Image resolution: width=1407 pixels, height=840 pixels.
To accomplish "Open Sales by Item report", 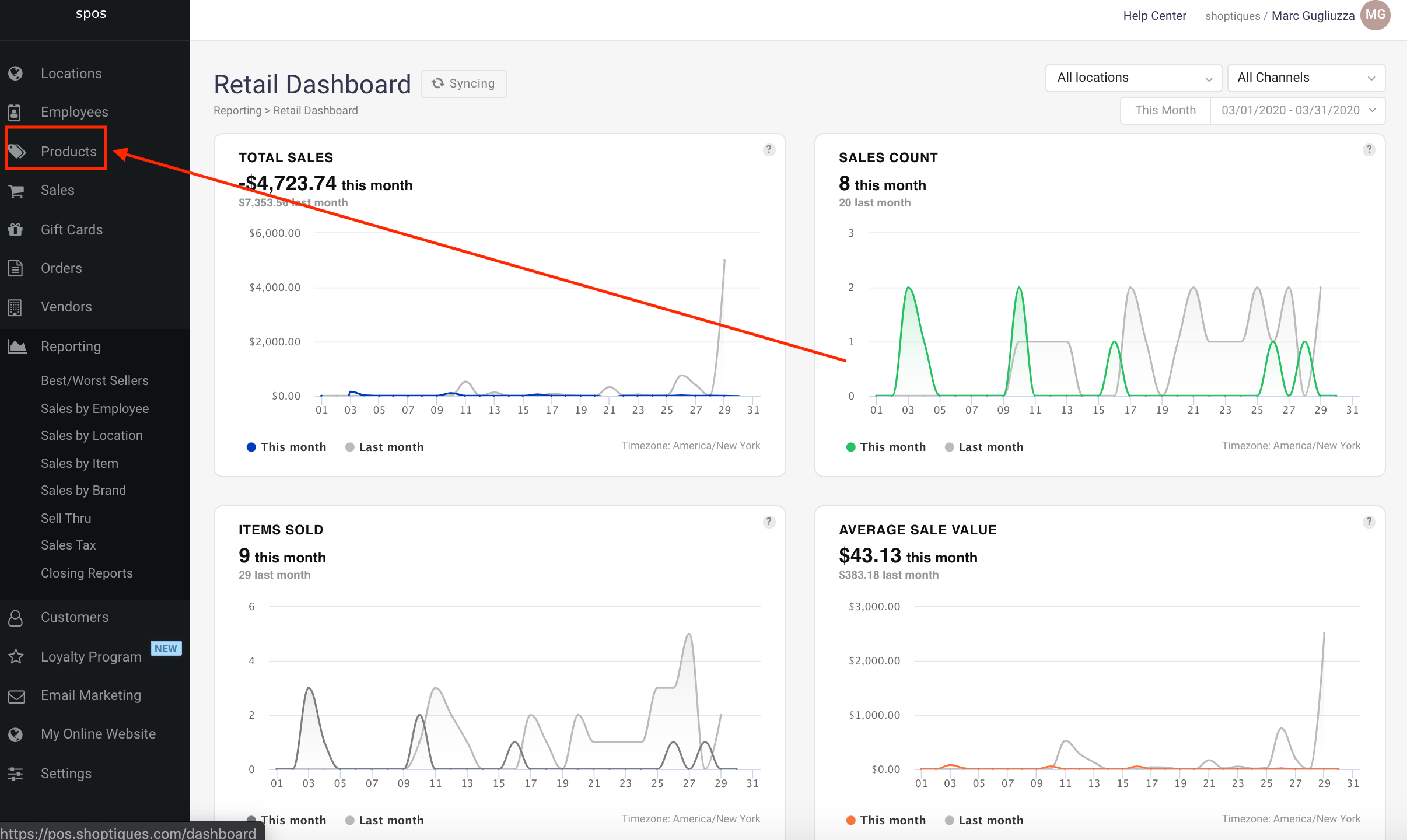I will tap(79, 463).
